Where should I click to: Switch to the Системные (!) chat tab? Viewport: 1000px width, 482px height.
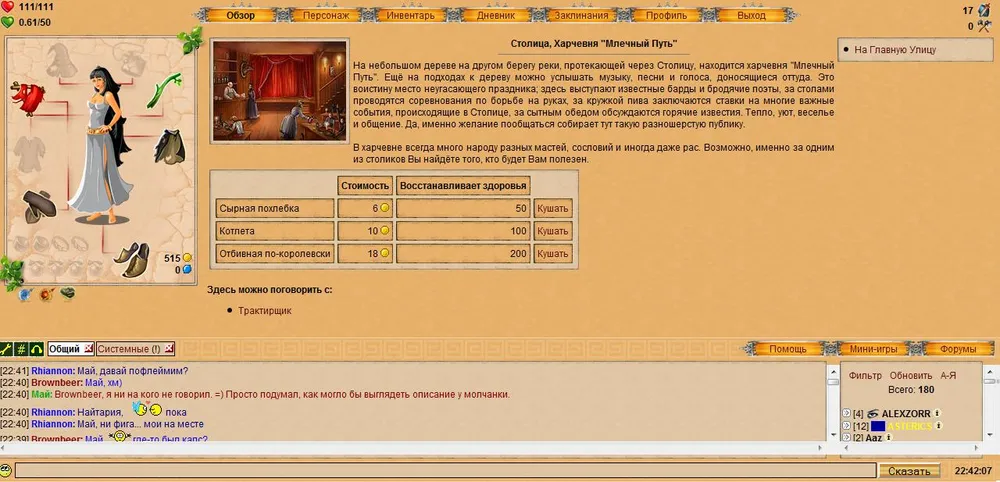tap(129, 349)
